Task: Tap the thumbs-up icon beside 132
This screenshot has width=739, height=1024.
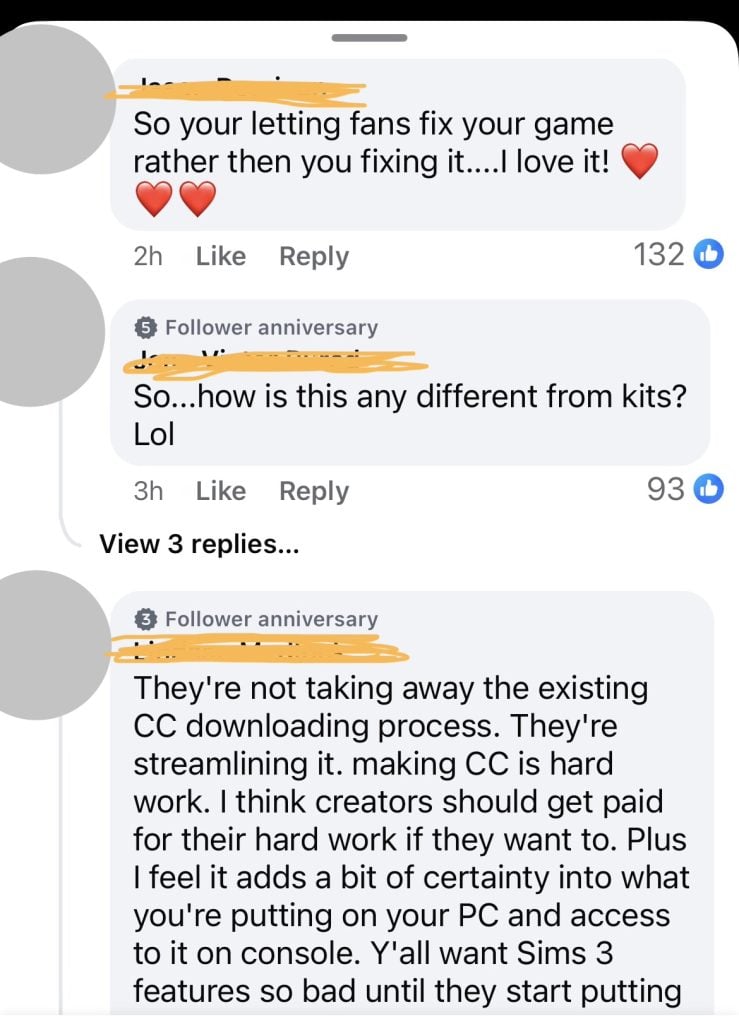Action: [707, 255]
